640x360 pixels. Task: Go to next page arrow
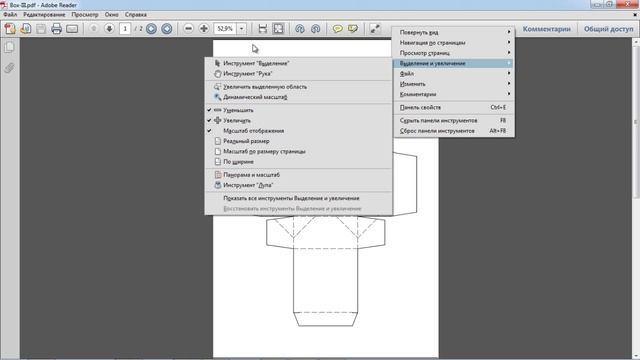[109, 29]
